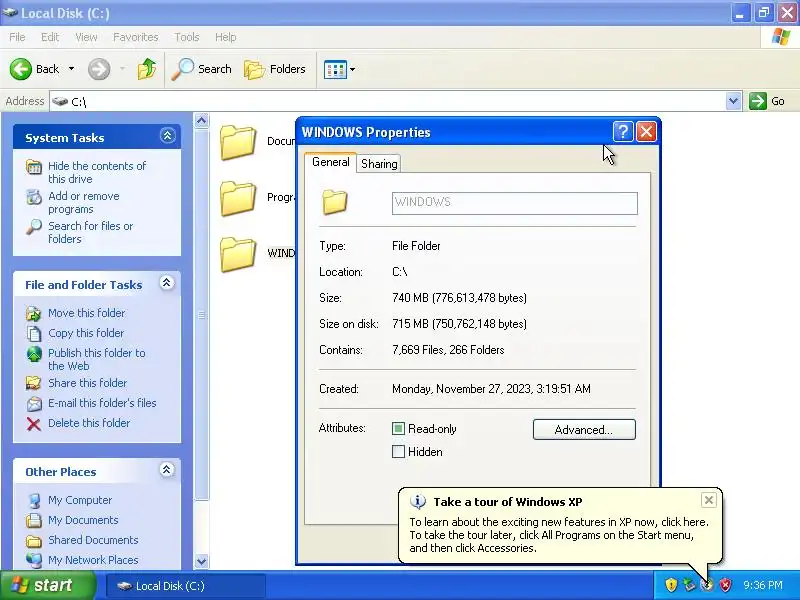
Task: Open My Computer in Other Places
Action: tap(80, 500)
